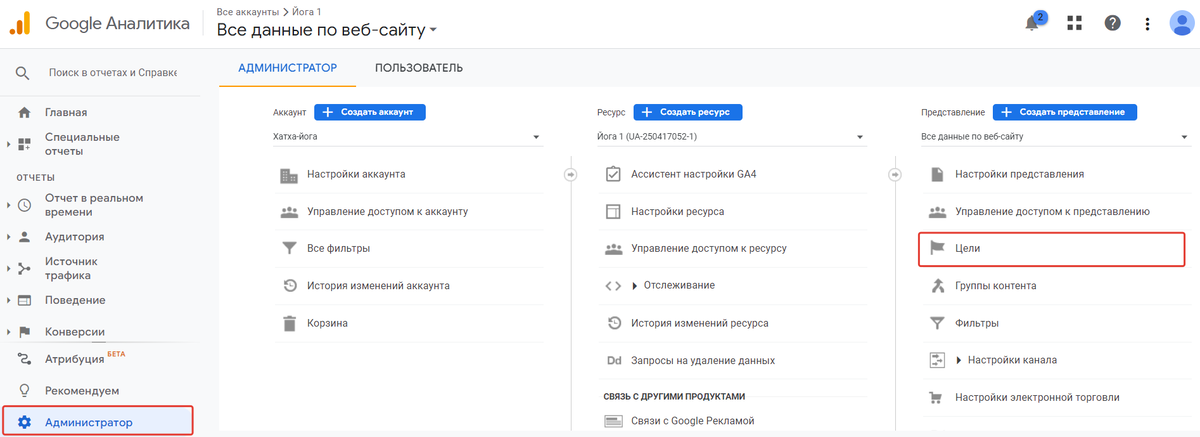The width and height of the screenshot is (1200, 437).
Task: Click the Главная home icon
Action: [x=24, y=112]
